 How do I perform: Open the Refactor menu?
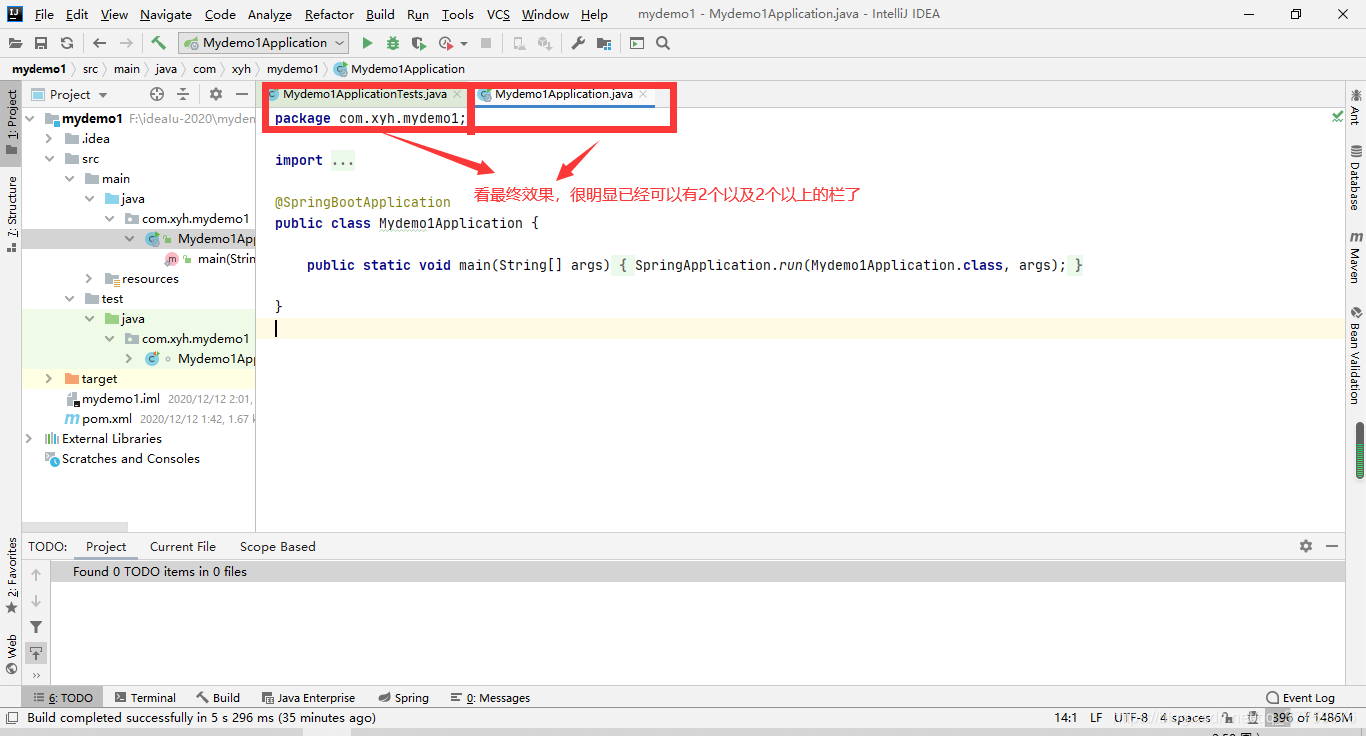[329, 14]
